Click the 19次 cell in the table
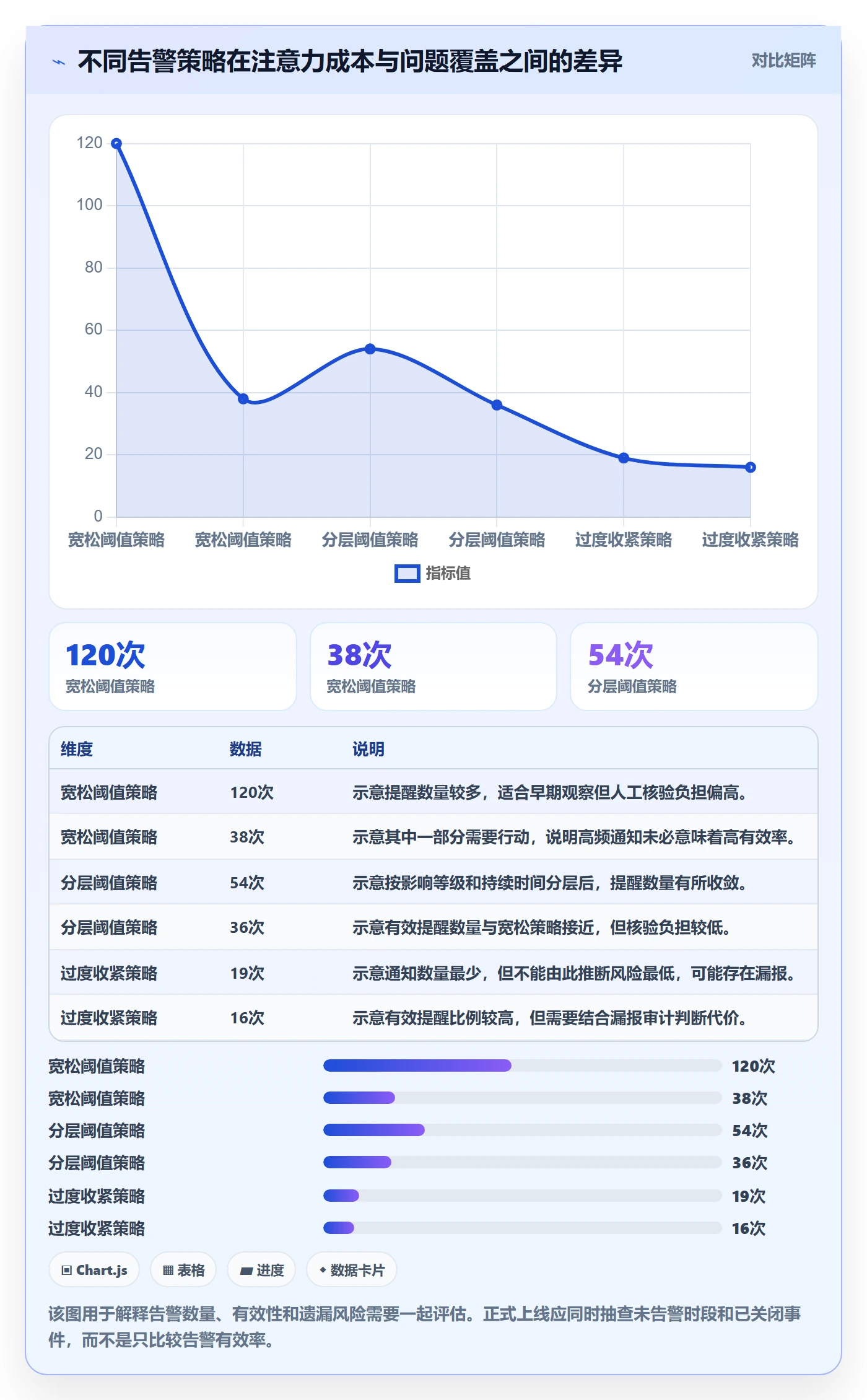Viewport: 867px width, 1400px height. tap(247, 973)
